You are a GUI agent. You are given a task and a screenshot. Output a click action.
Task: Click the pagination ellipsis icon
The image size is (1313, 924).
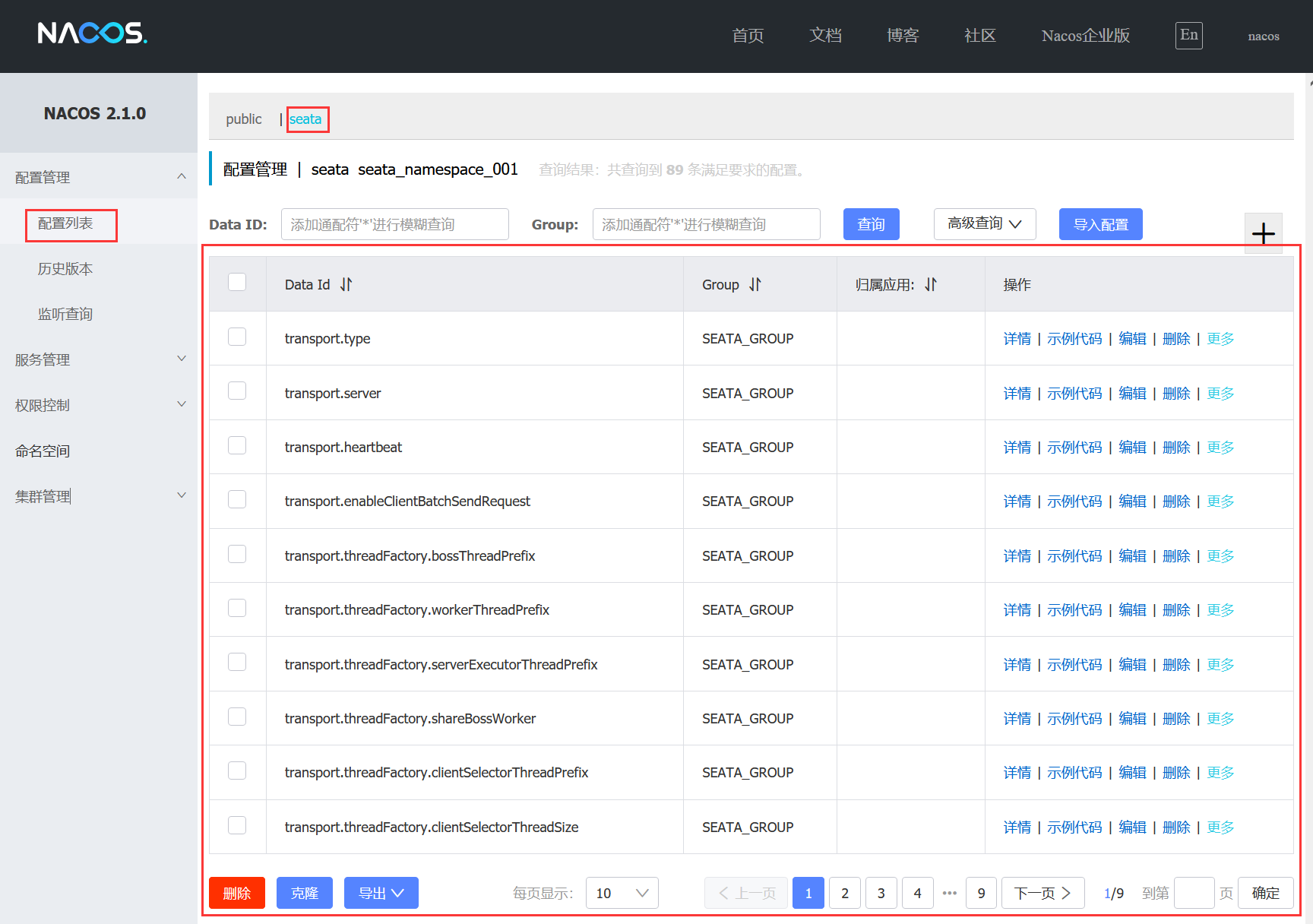click(949, 893)
